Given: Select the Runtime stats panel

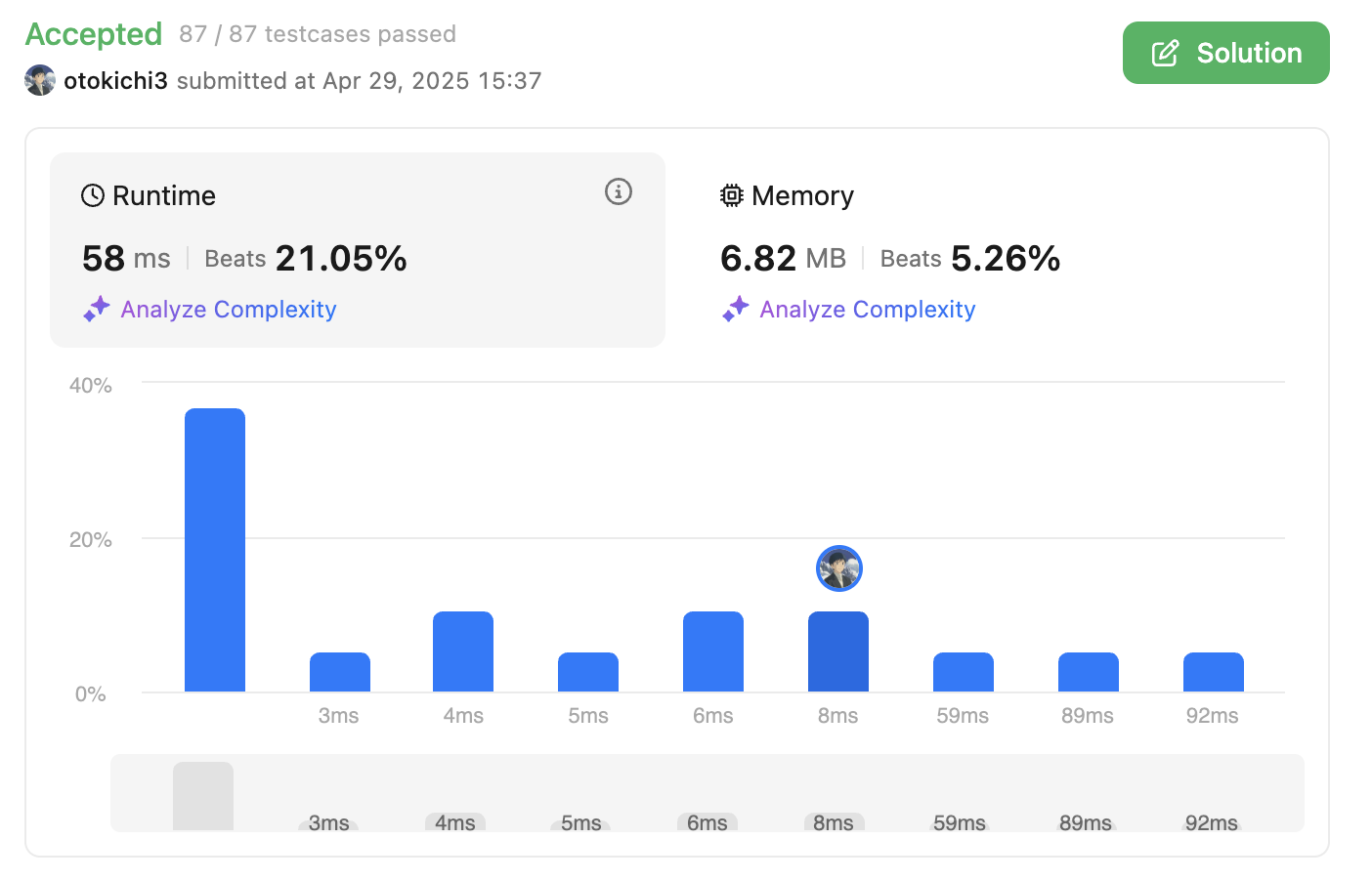Looking at the screenshot, I should pyautogui.click(x=357, y=249).
